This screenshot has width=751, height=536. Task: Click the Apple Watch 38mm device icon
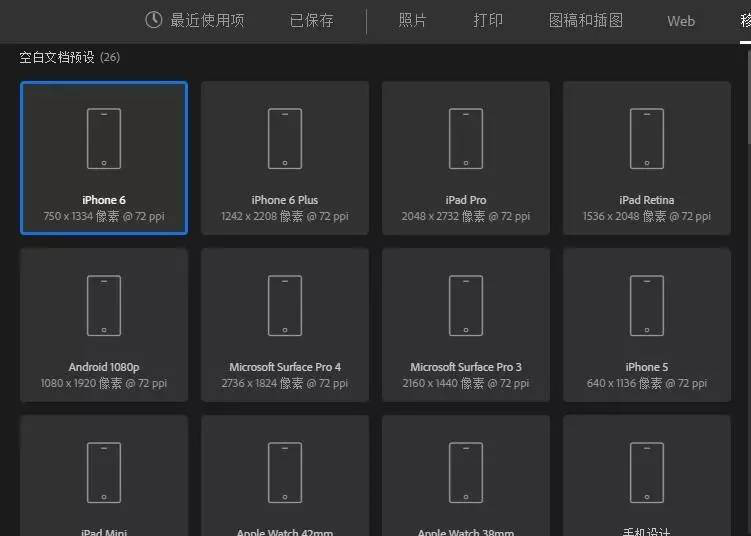point(466,472)
